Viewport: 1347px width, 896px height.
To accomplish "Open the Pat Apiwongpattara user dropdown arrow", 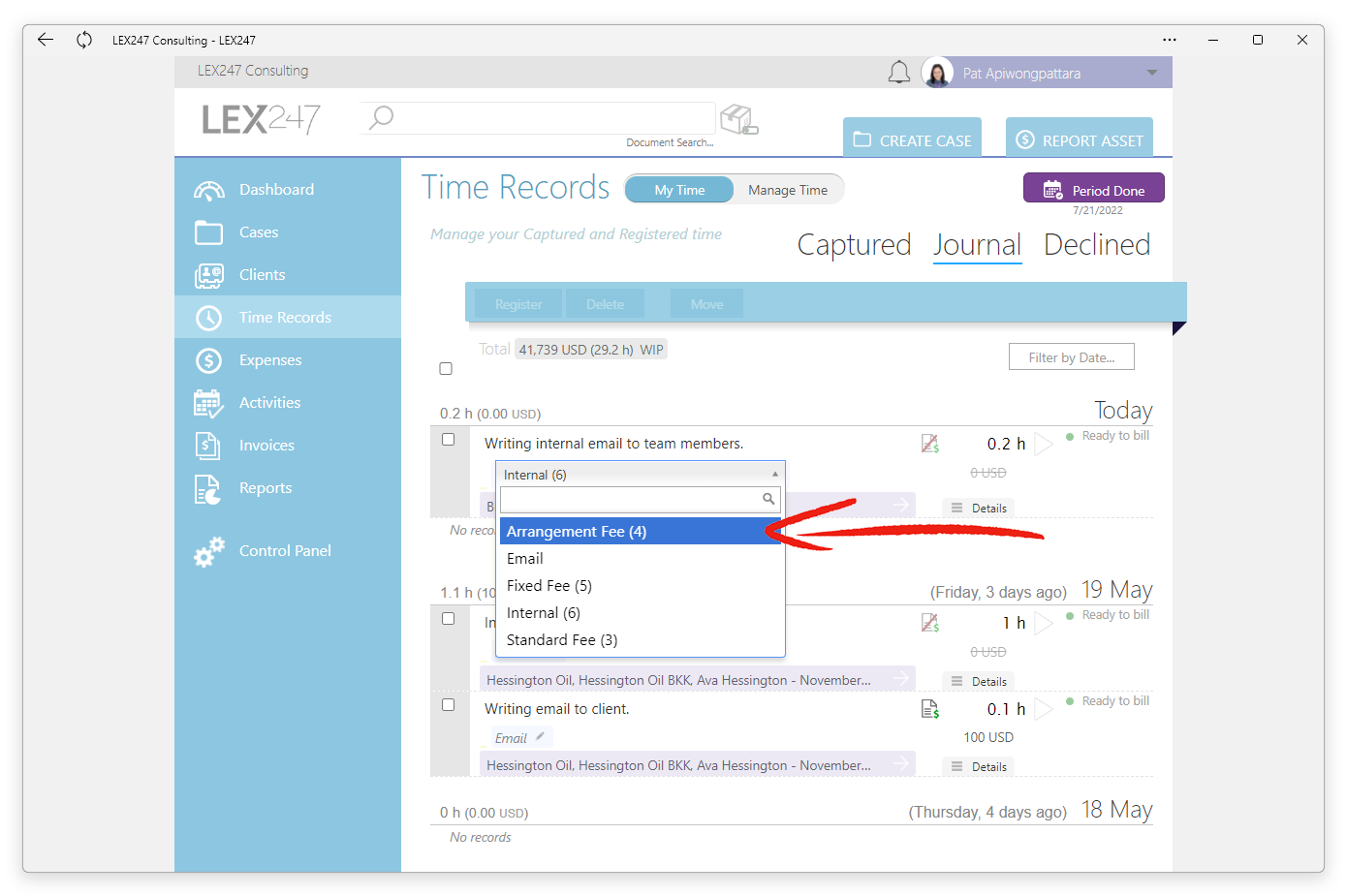I will [1152, 73].
